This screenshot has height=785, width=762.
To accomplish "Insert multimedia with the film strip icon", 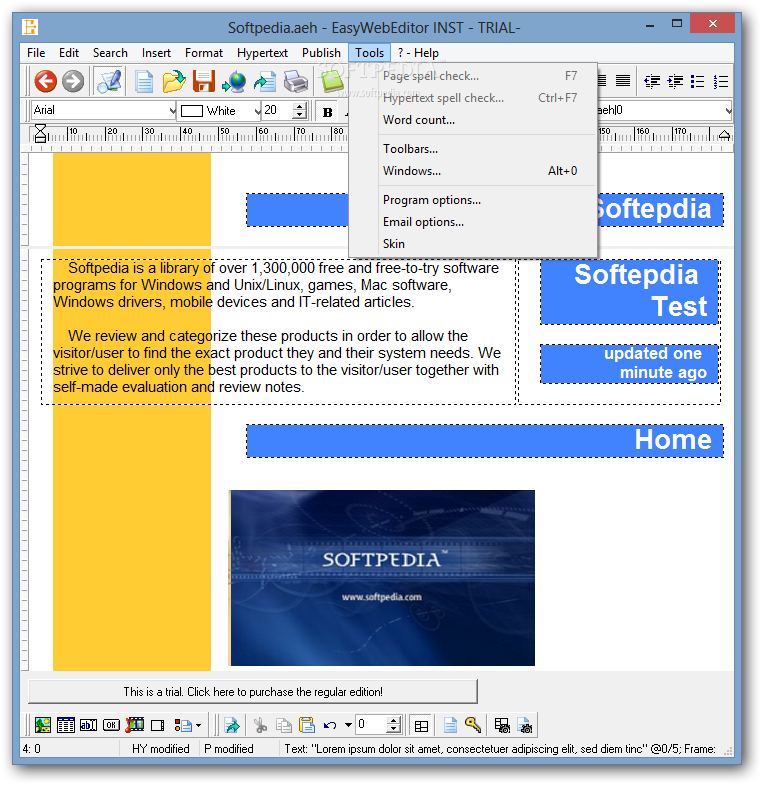I will coord(135,725).
